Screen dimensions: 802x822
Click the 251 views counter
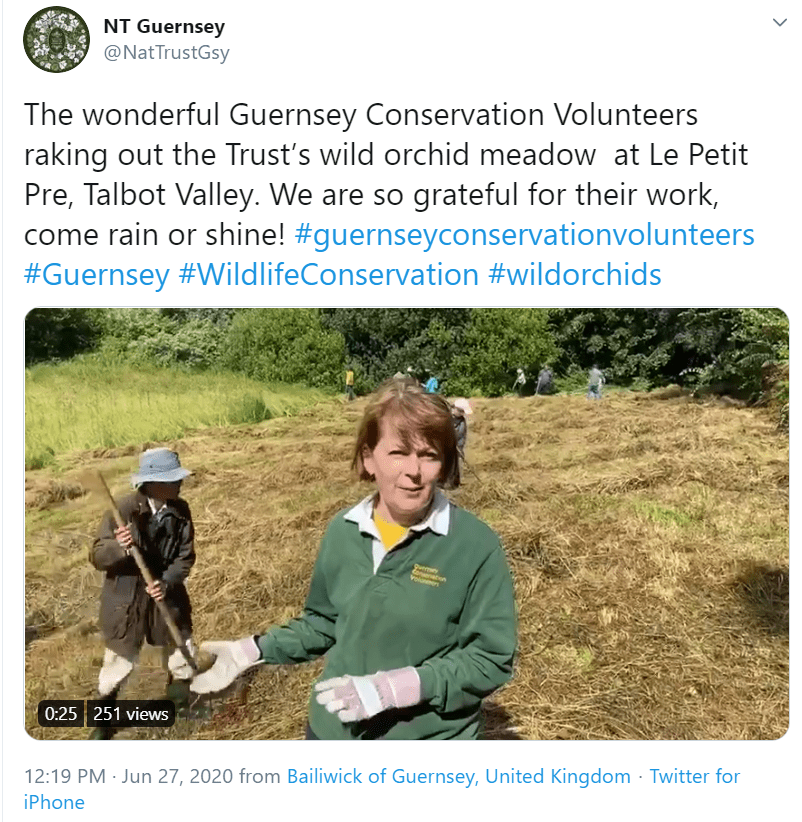(131, 714)
